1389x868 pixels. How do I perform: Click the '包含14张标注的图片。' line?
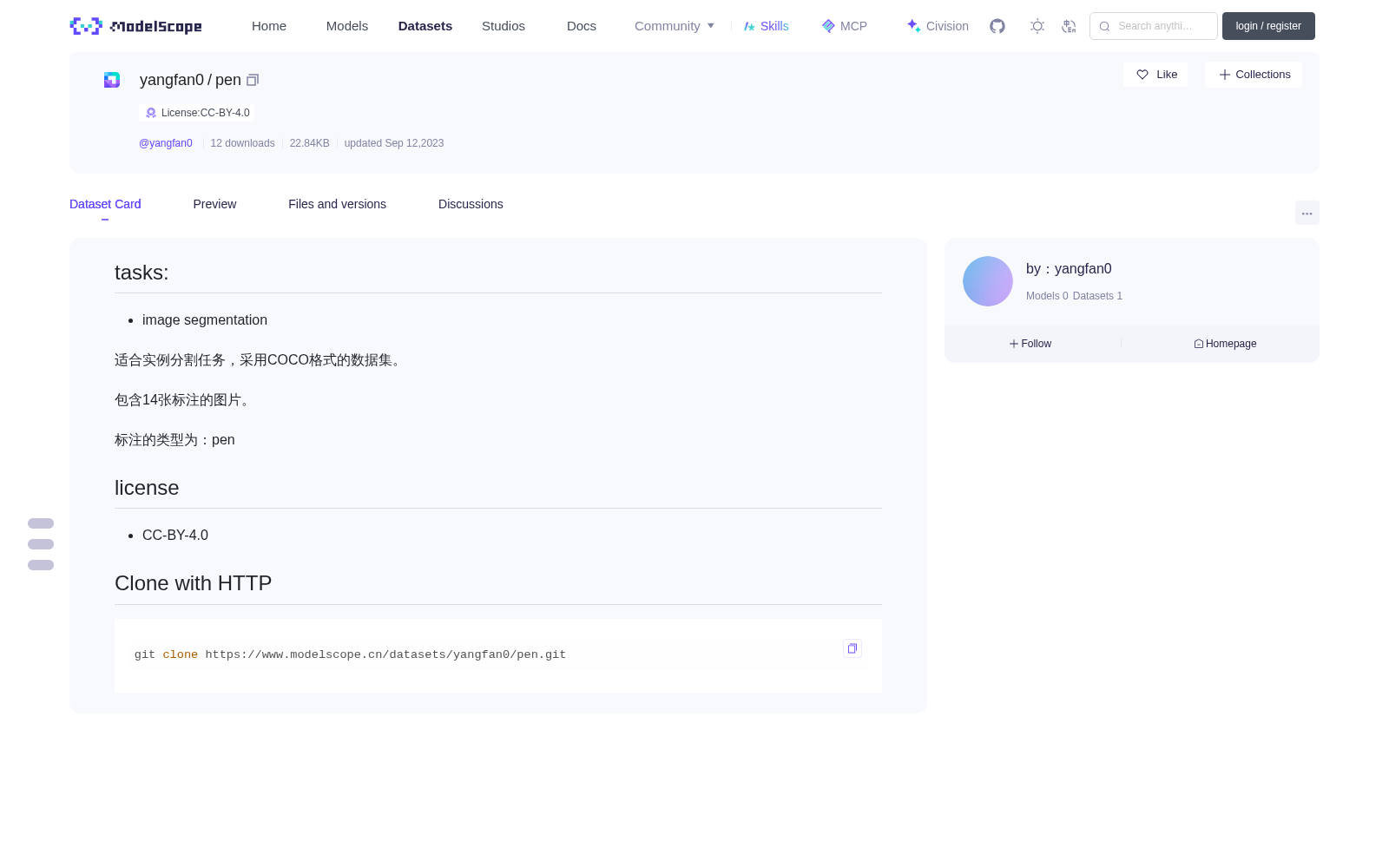tap(185, 400)
